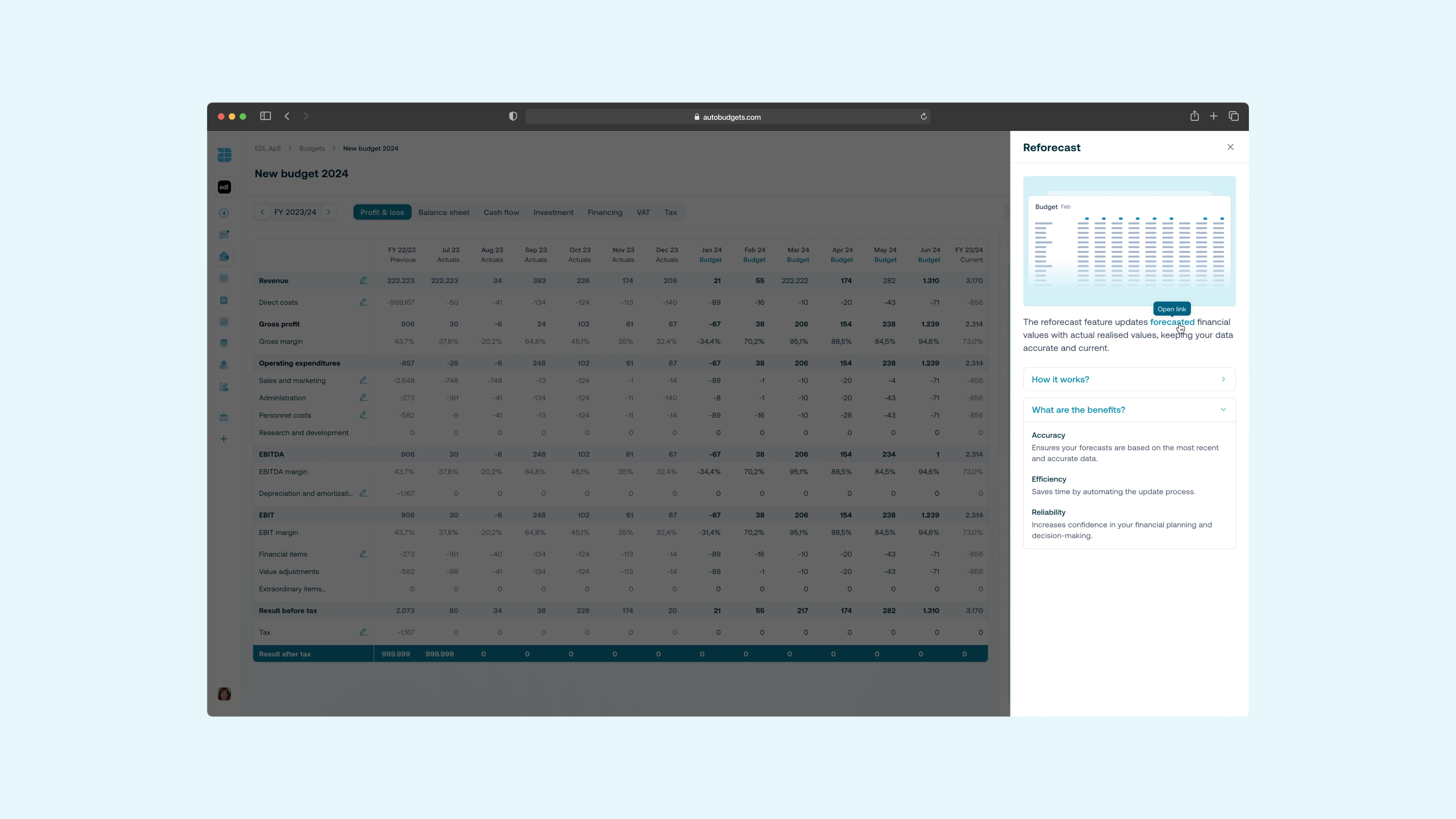Go to next fiscal year arrow
Image resolution: width=1456 pixels, height=819 pixels.
(x=328, y=212)
